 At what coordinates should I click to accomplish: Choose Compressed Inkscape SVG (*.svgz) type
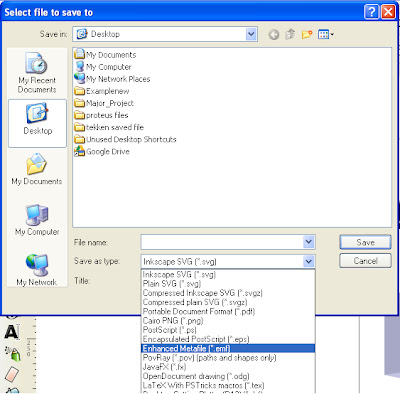228,293
